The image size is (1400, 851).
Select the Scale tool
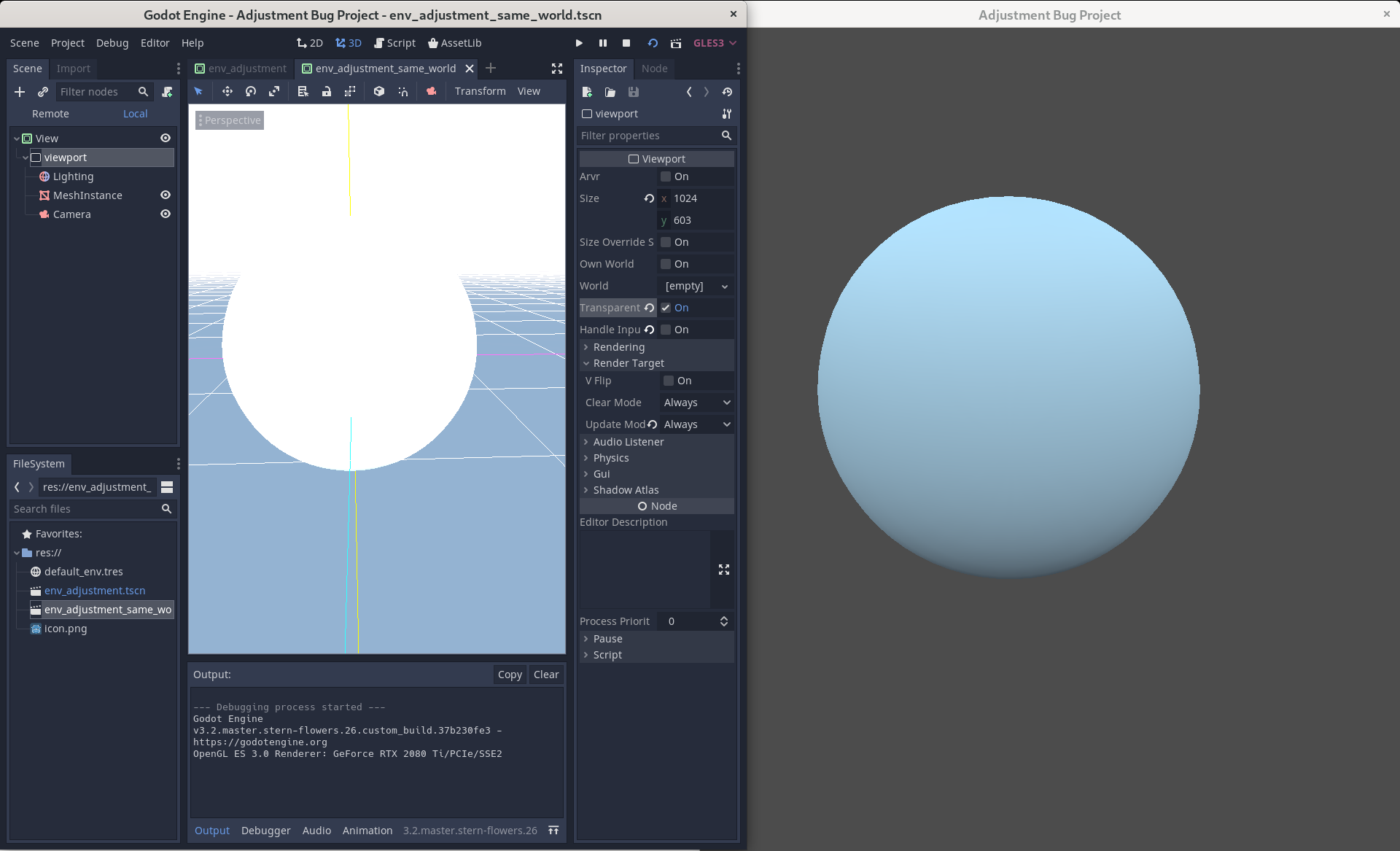pyautogui.click(x=274, y=91)
